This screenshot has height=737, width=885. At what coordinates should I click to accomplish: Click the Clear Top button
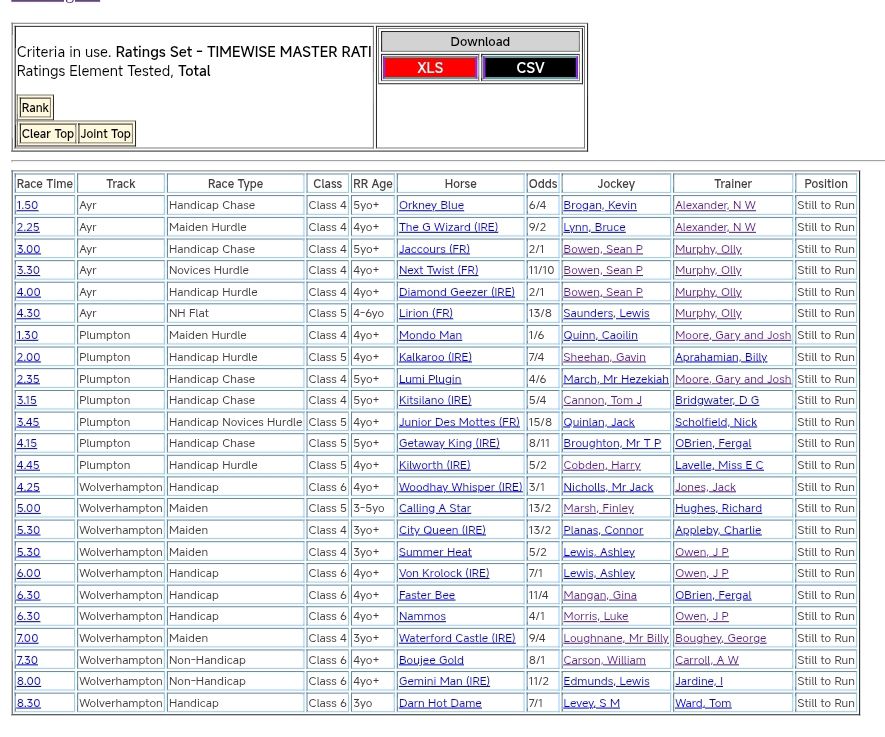click(x=48, y=134)
